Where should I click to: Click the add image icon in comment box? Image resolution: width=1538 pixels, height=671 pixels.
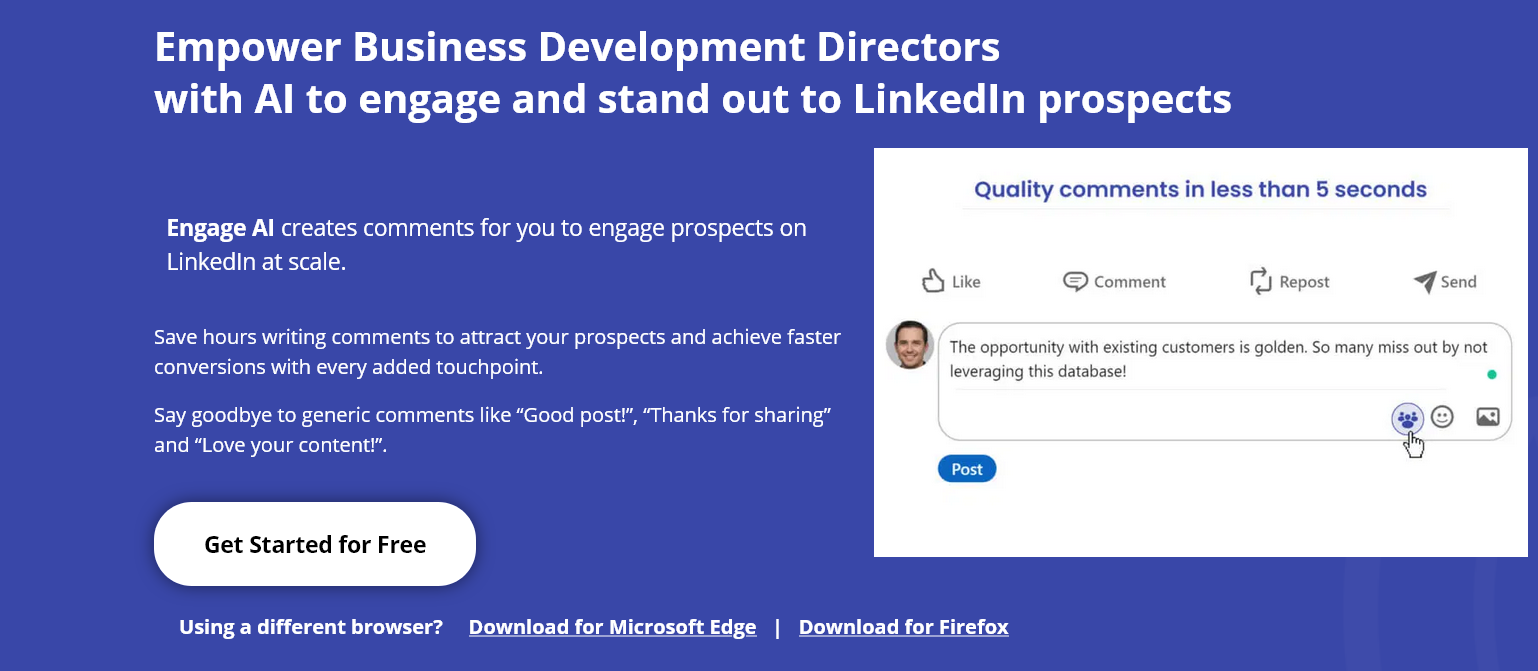[1488, 417]
